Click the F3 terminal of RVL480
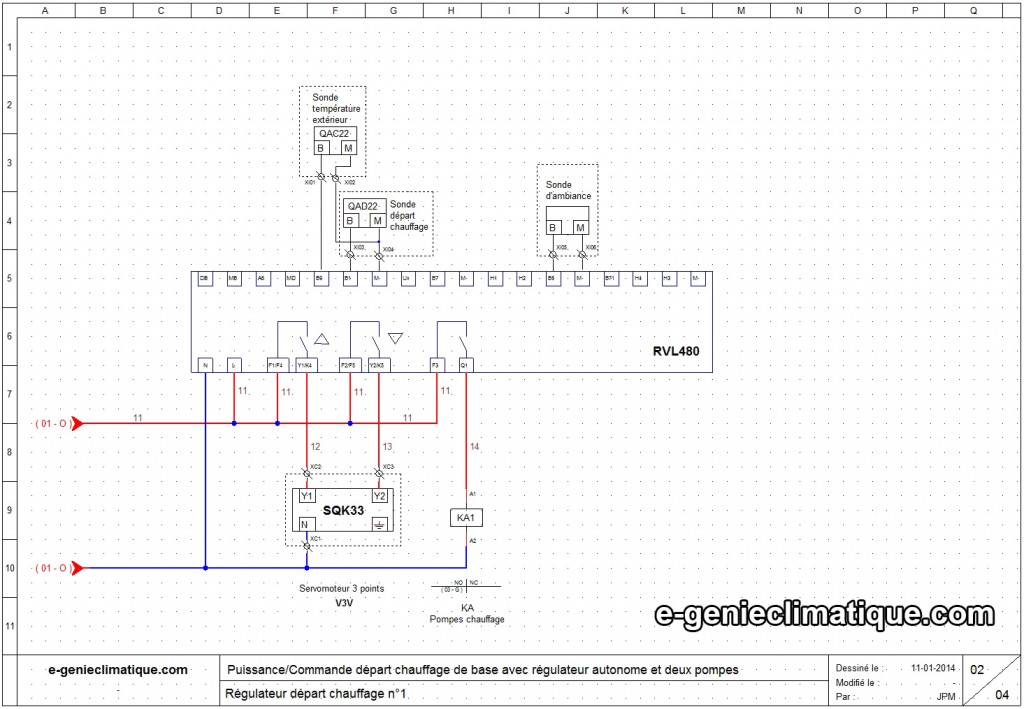Screen dimensions: 1024x709 pos(436,366)
